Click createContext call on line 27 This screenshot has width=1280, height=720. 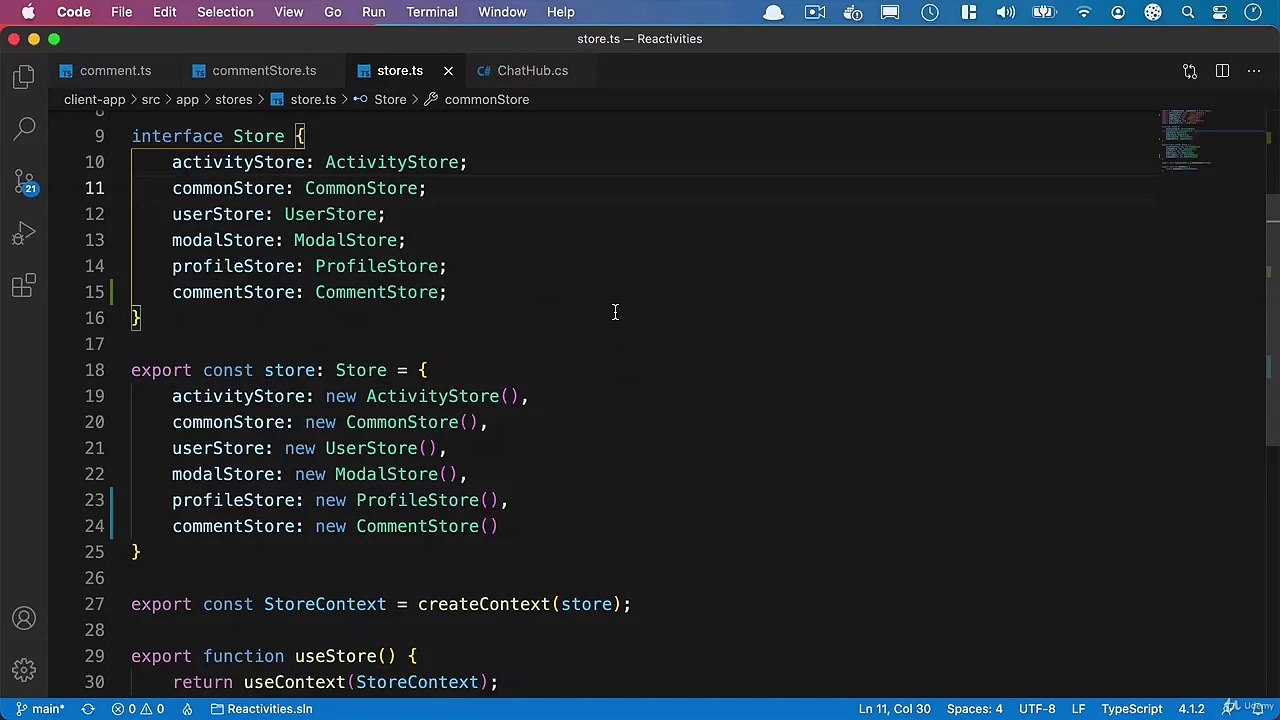[x=484, y=604]
